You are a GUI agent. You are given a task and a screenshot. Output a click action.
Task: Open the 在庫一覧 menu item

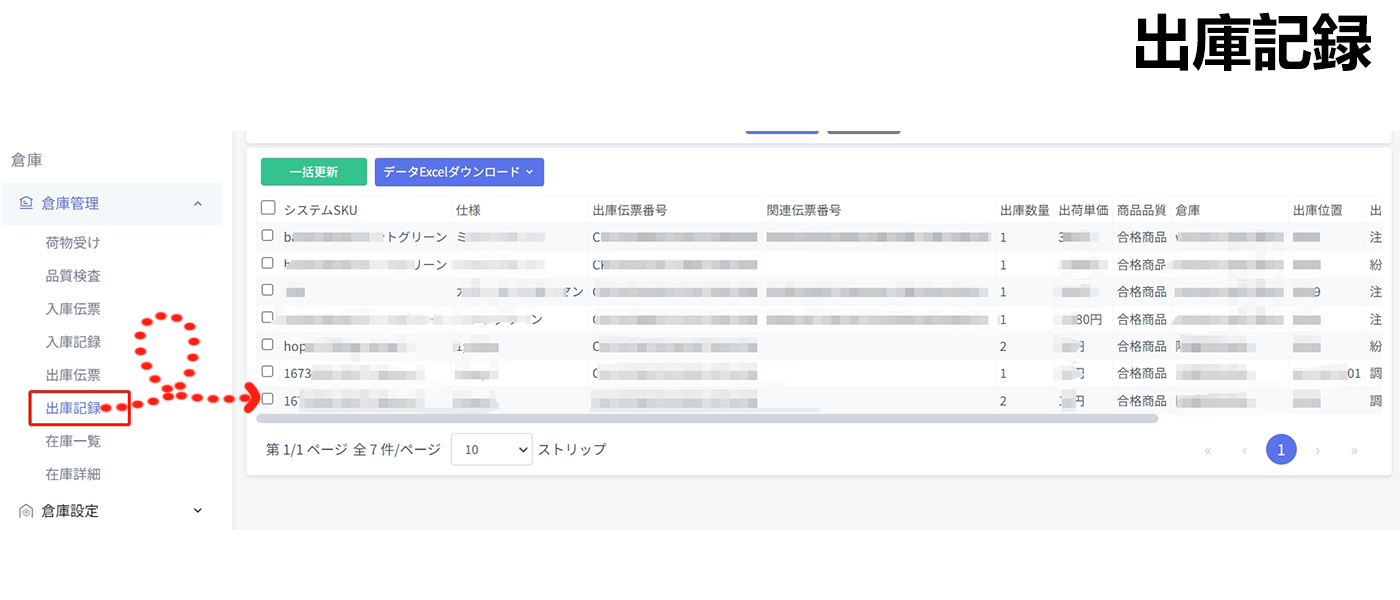(73, 441)
